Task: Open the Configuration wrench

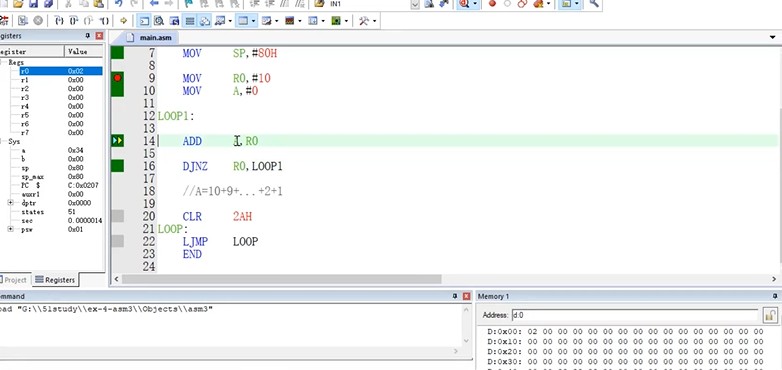Action: [594, 4]
